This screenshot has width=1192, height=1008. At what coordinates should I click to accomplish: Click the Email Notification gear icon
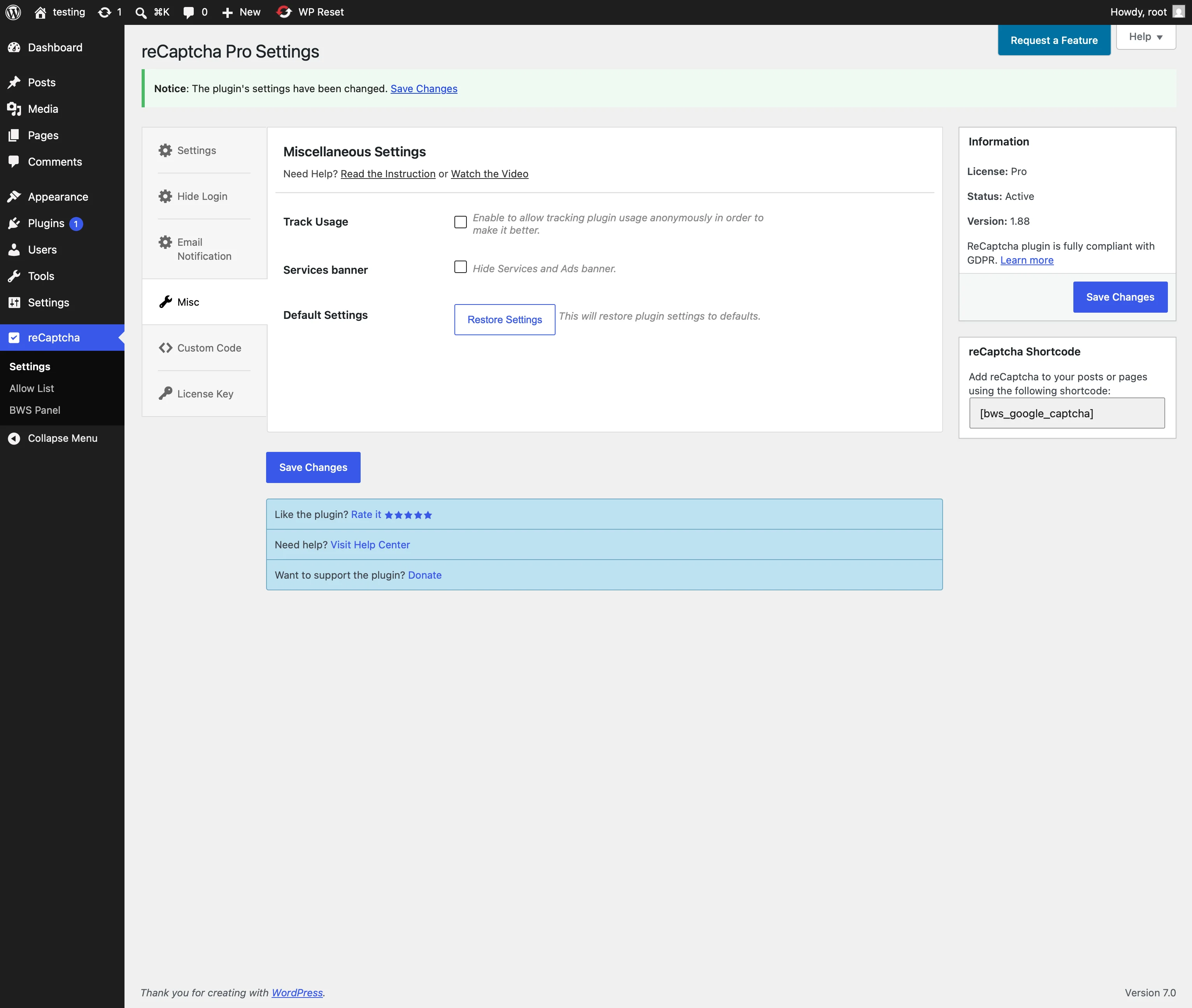point(165,242)
